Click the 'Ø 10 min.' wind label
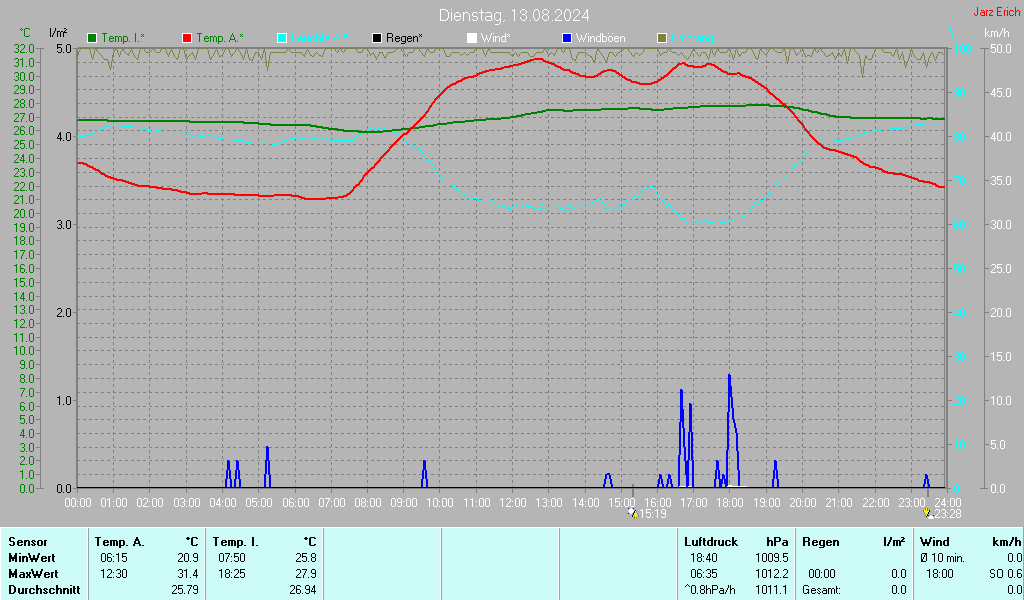Viewport: 1024px width, 600px height. point(942,558)
